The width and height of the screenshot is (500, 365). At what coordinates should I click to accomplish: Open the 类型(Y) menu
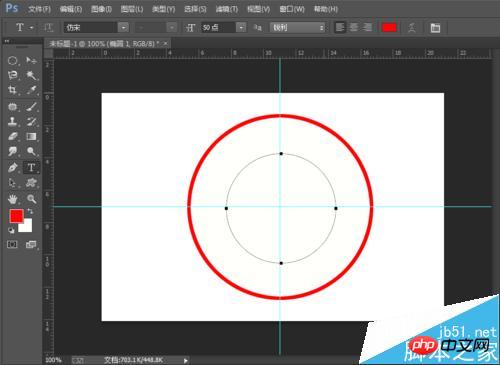[163, 9]
